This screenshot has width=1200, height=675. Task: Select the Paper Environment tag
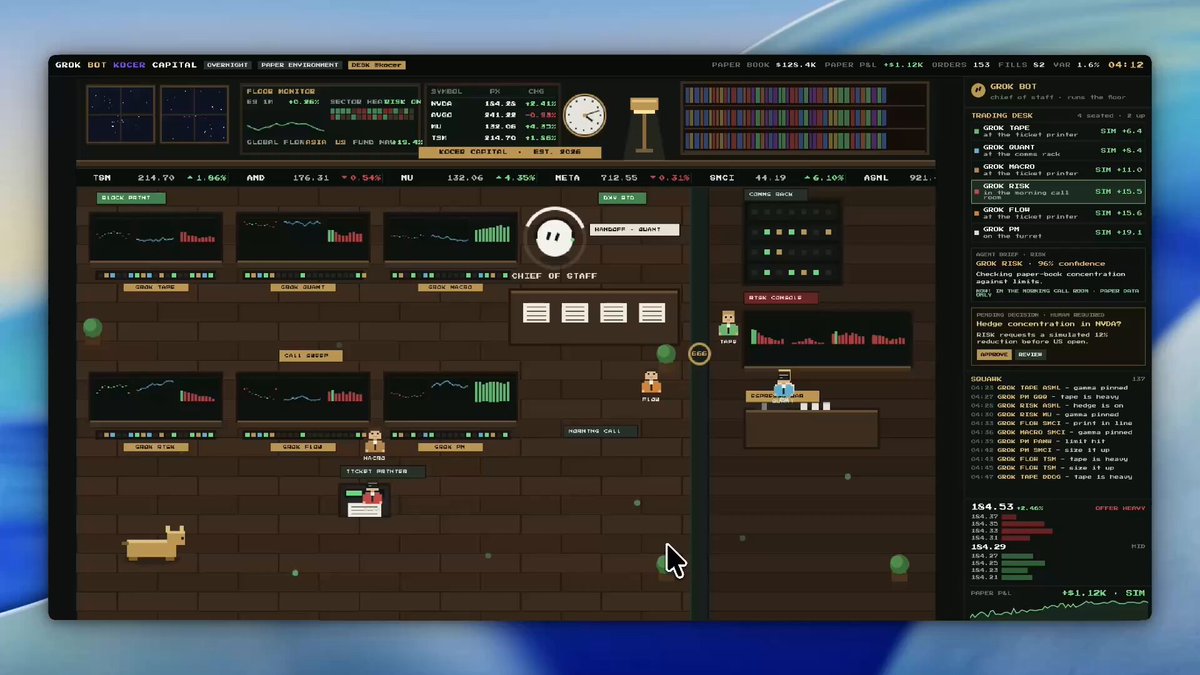click(x=300, y=65)
